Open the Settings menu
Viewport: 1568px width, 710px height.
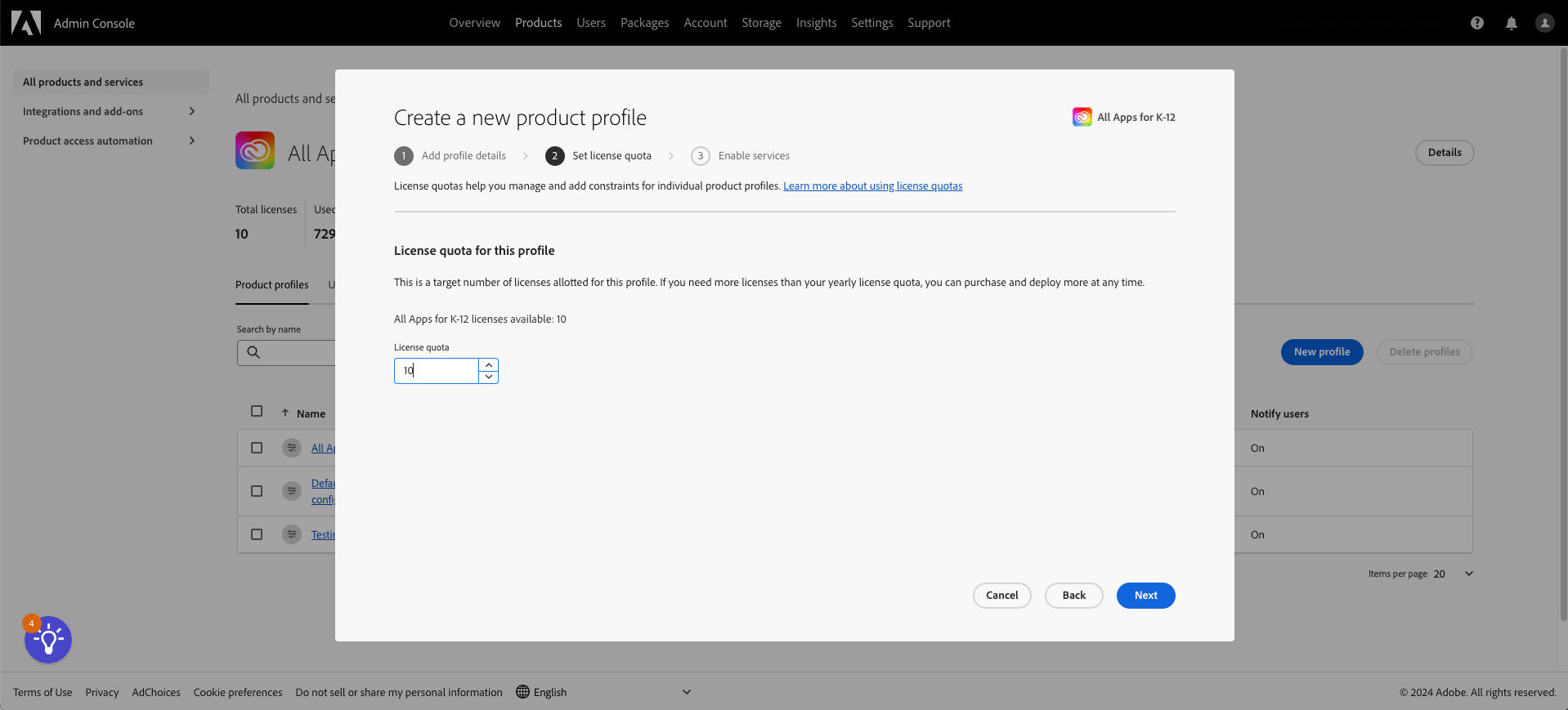point(871,23)
